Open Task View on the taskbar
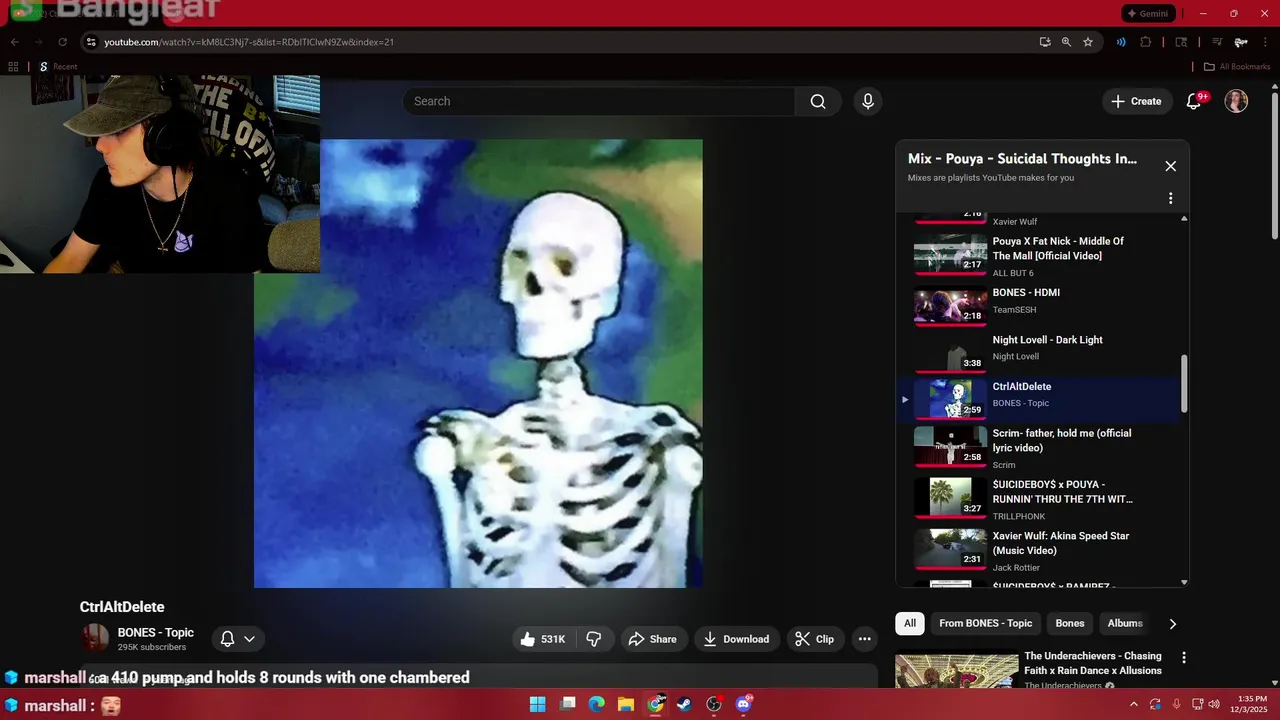 point(567,704)
